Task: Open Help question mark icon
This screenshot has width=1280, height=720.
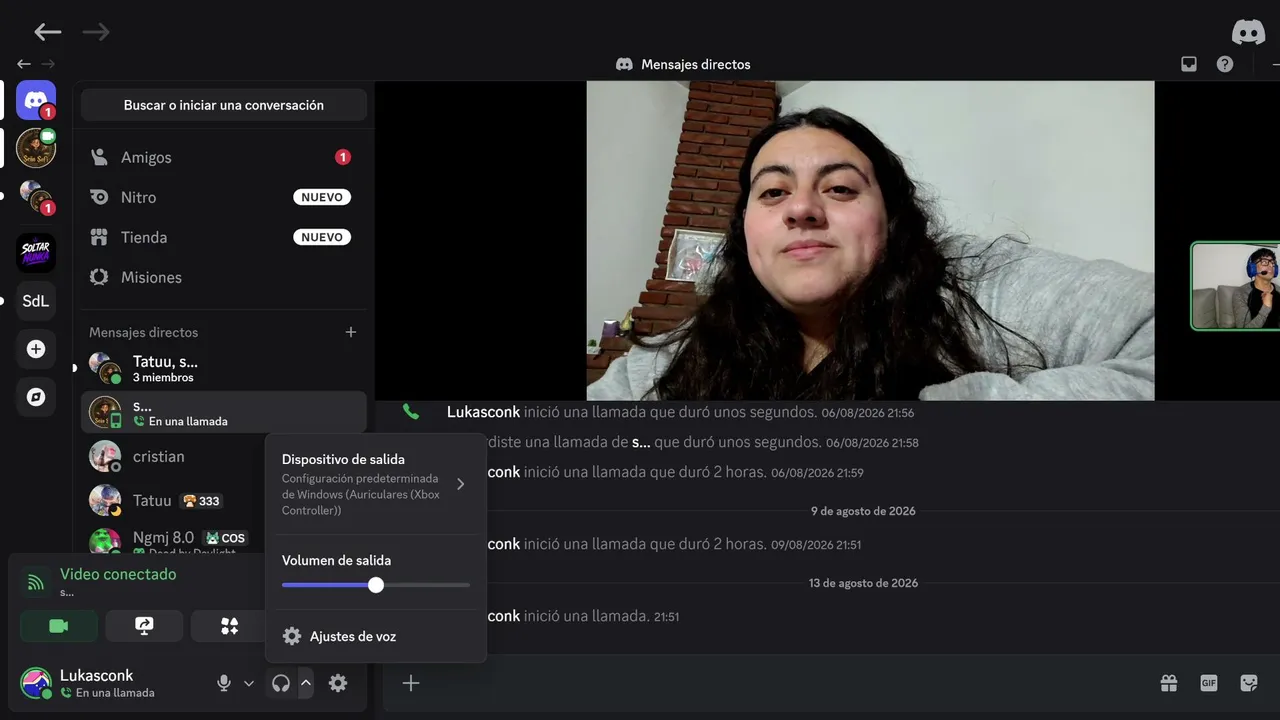Action: pyautogui.click(x=1225, y=64)
